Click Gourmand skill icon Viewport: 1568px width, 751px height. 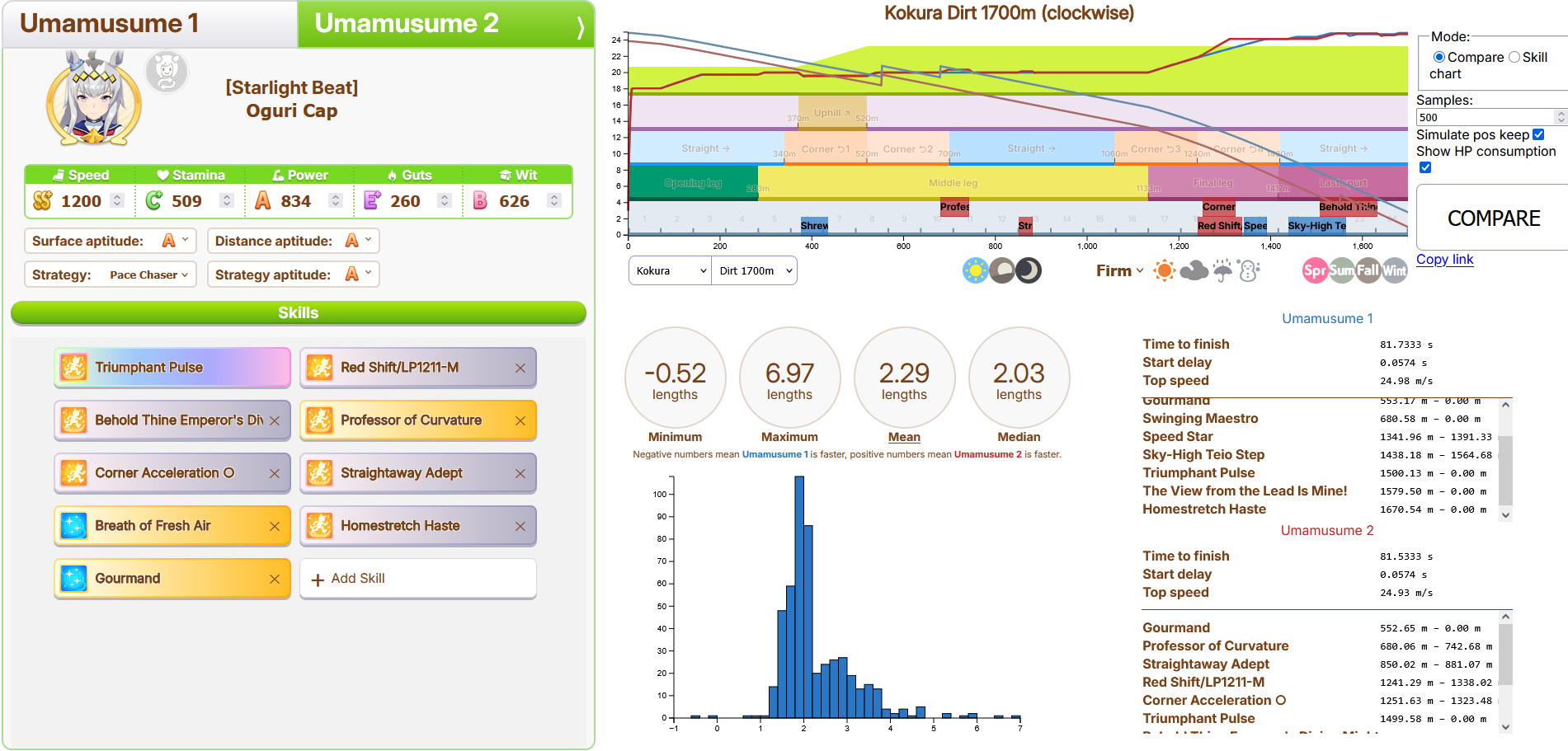pyautogui.click(x=73, y=578)
